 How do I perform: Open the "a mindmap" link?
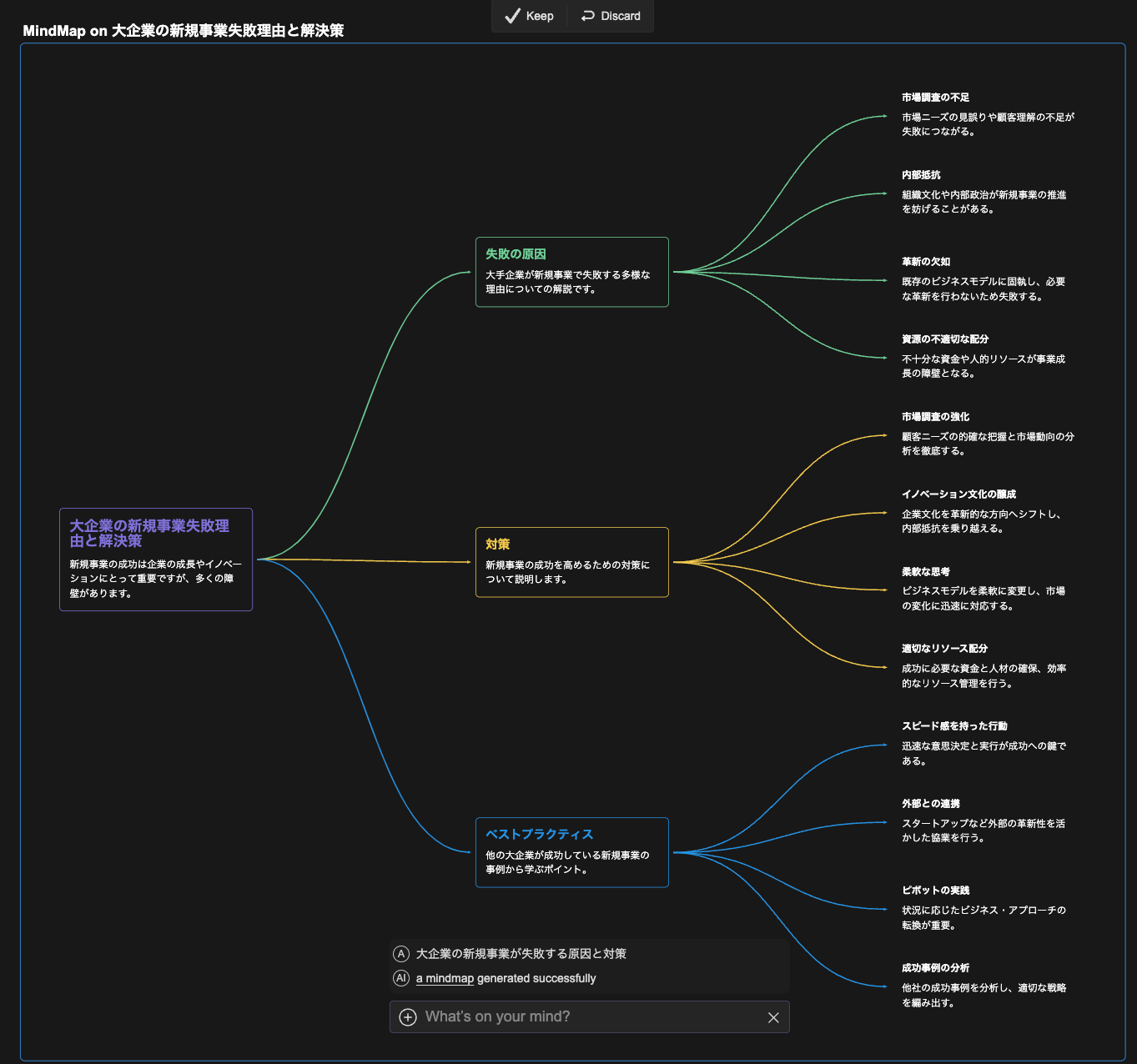(x=445, y=978)
